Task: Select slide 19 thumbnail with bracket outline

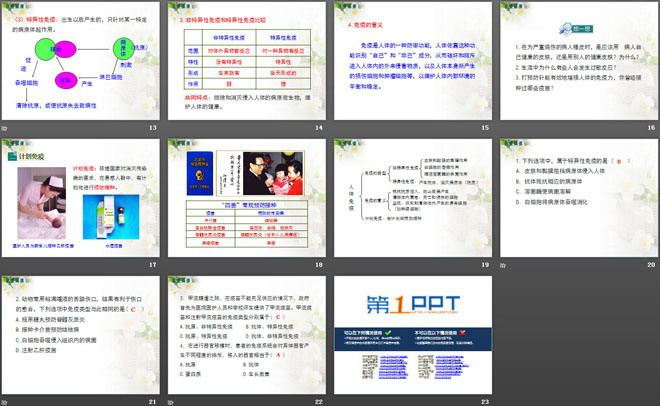Action: coord(413,198)
